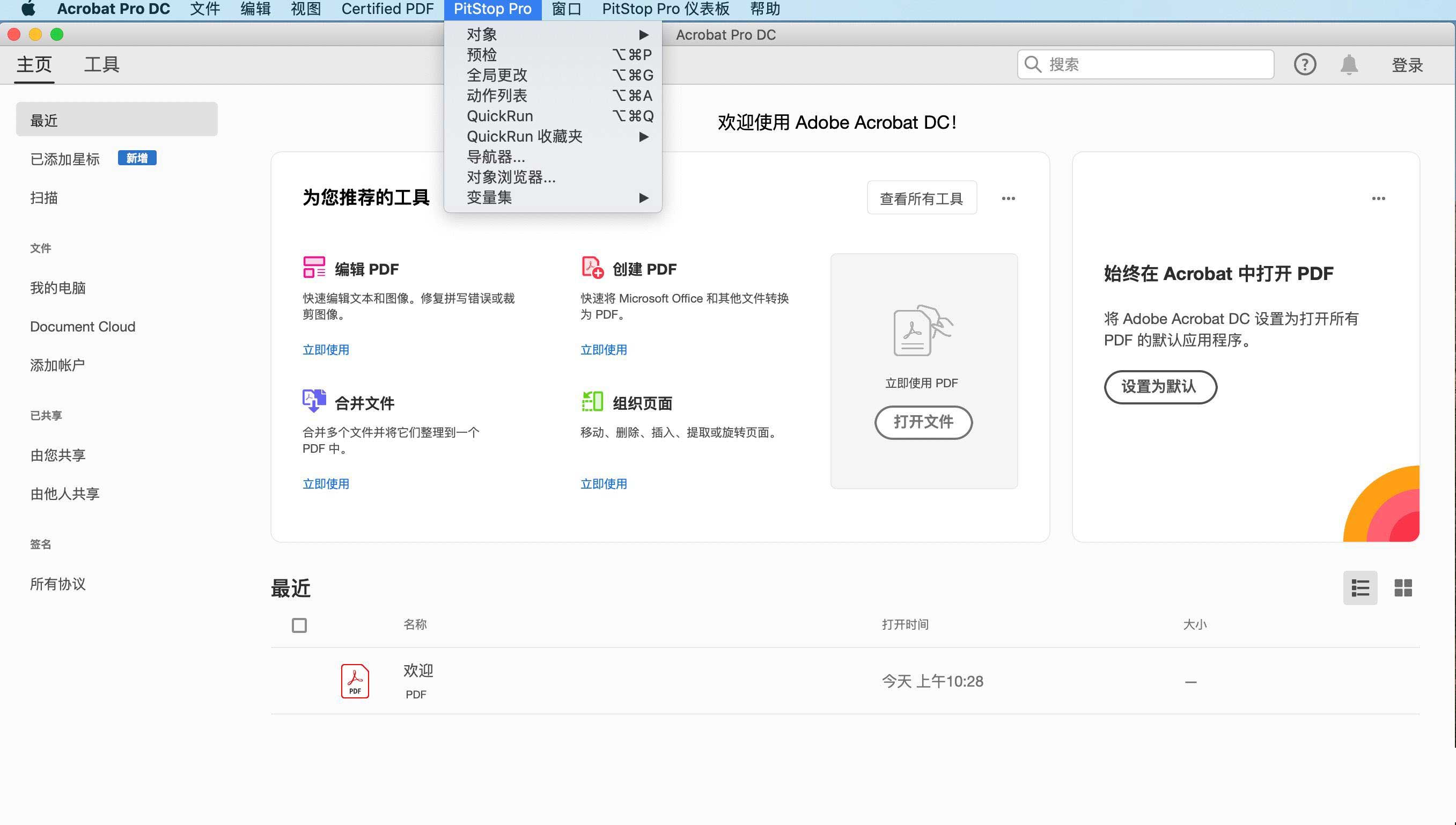The height and width of the screenshot is (825, 1456).
Task: Expand the QuickRun 收藏夹 submenu
Action: pyautogui.click(x=553, y=137)
